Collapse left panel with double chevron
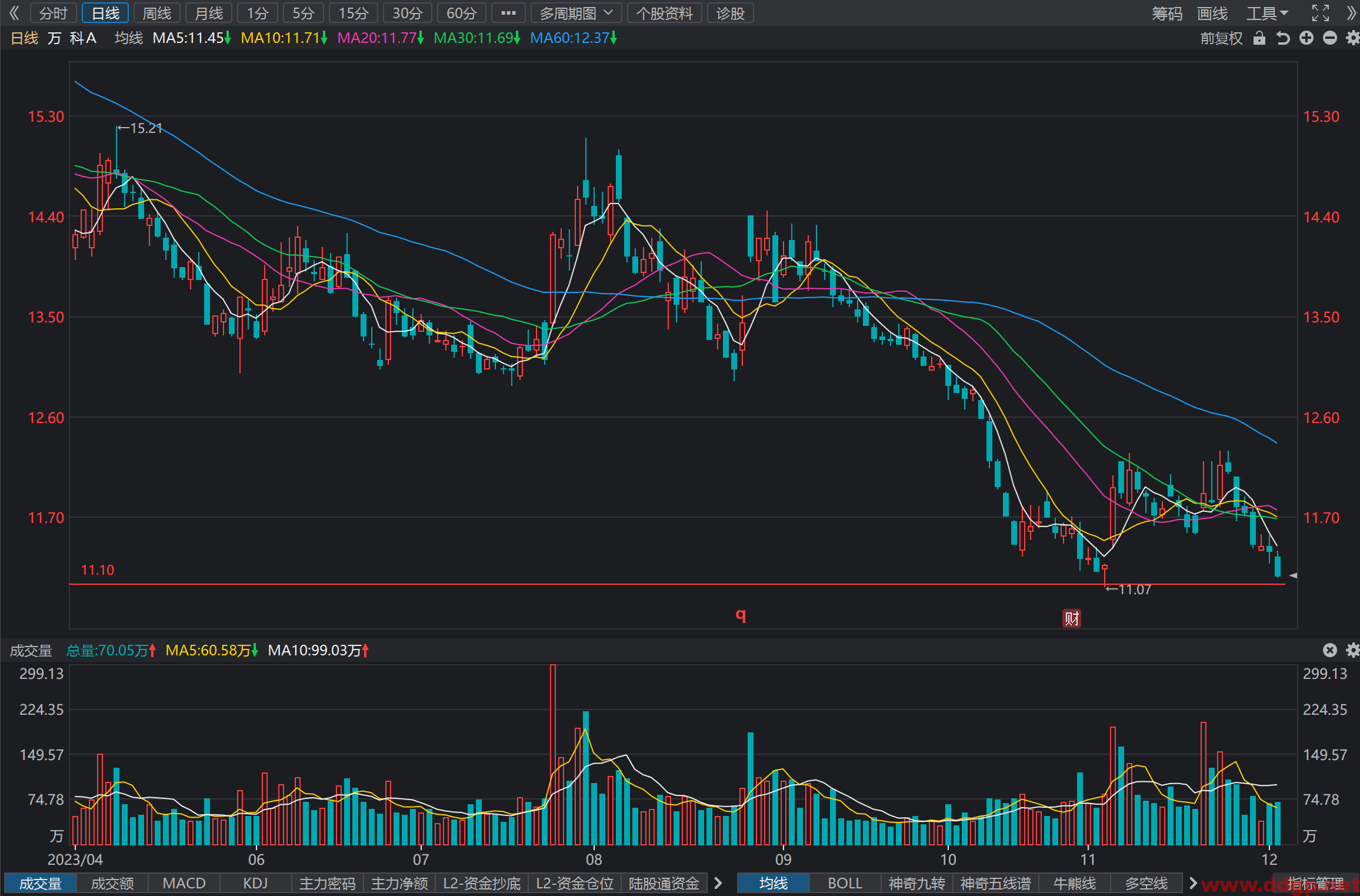 tap(15, 13)
